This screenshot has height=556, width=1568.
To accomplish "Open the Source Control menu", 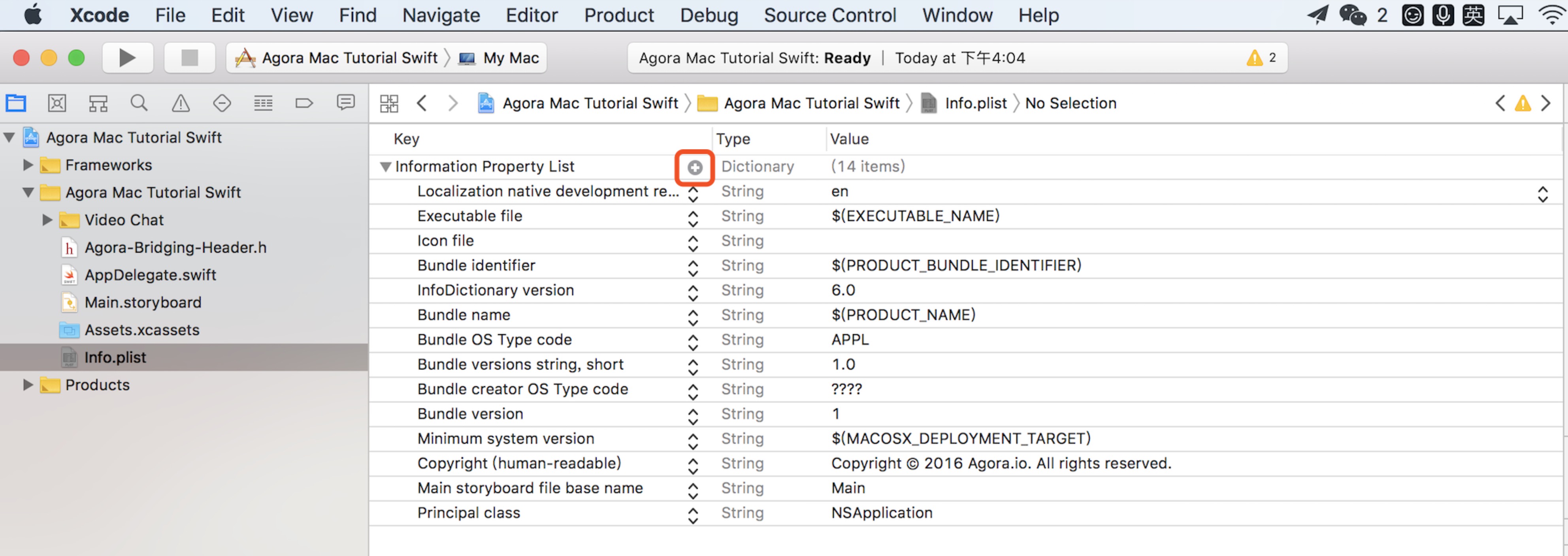I will pos(830,15).
